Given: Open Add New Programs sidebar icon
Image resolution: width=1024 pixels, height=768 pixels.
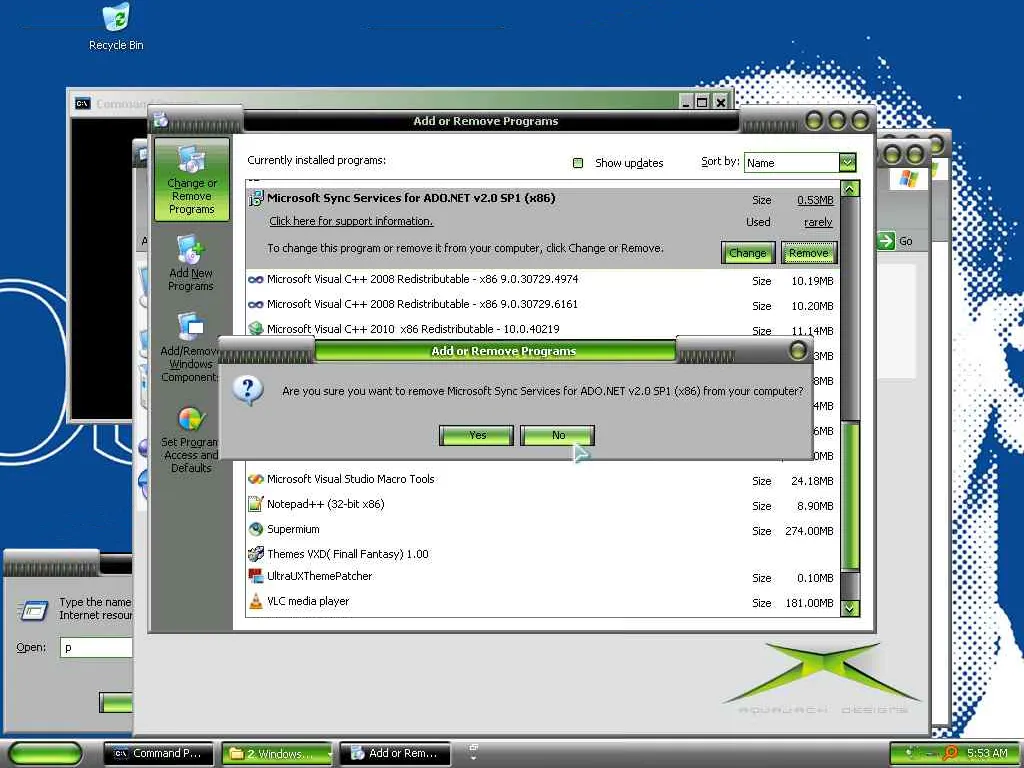Looking at the screenshot, I should coord(191,263).
